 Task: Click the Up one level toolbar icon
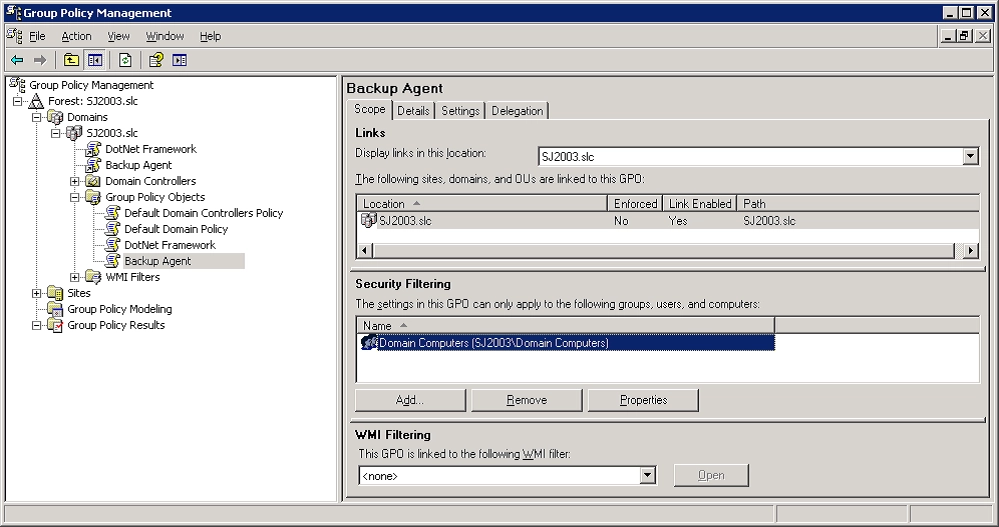tap(71, 60)
